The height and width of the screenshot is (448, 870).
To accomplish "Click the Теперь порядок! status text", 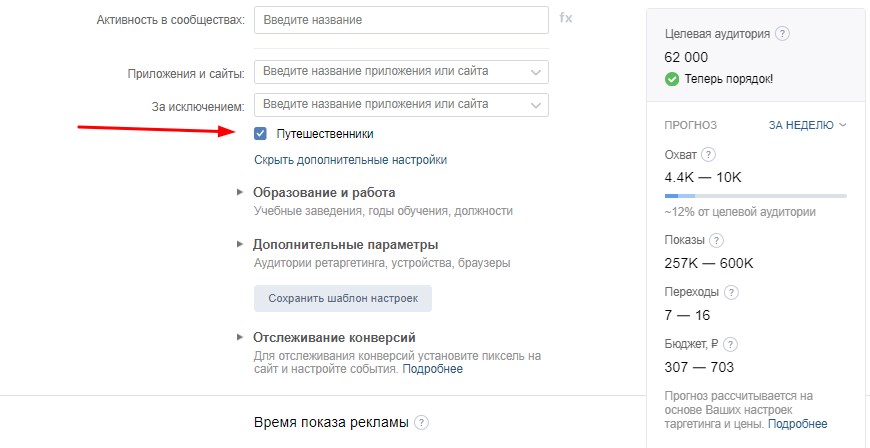I will point(729,79).
